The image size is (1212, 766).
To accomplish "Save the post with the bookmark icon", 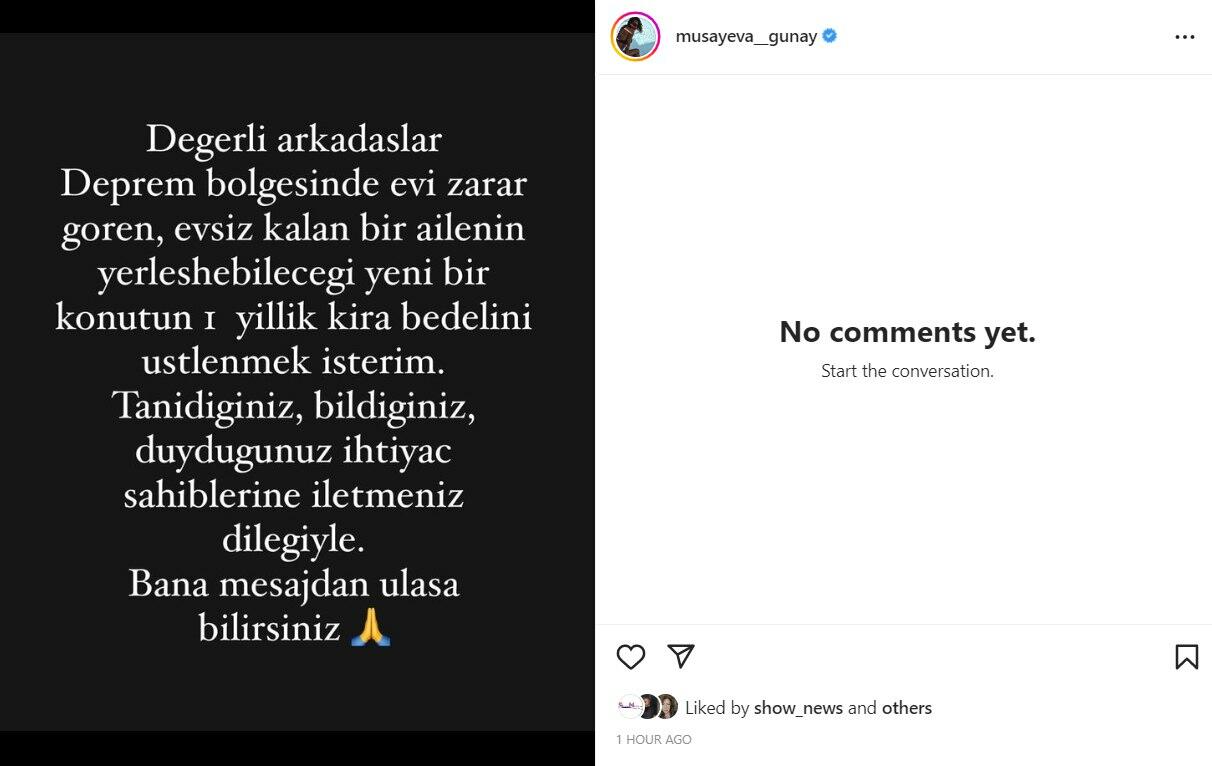I will 1186,656.
